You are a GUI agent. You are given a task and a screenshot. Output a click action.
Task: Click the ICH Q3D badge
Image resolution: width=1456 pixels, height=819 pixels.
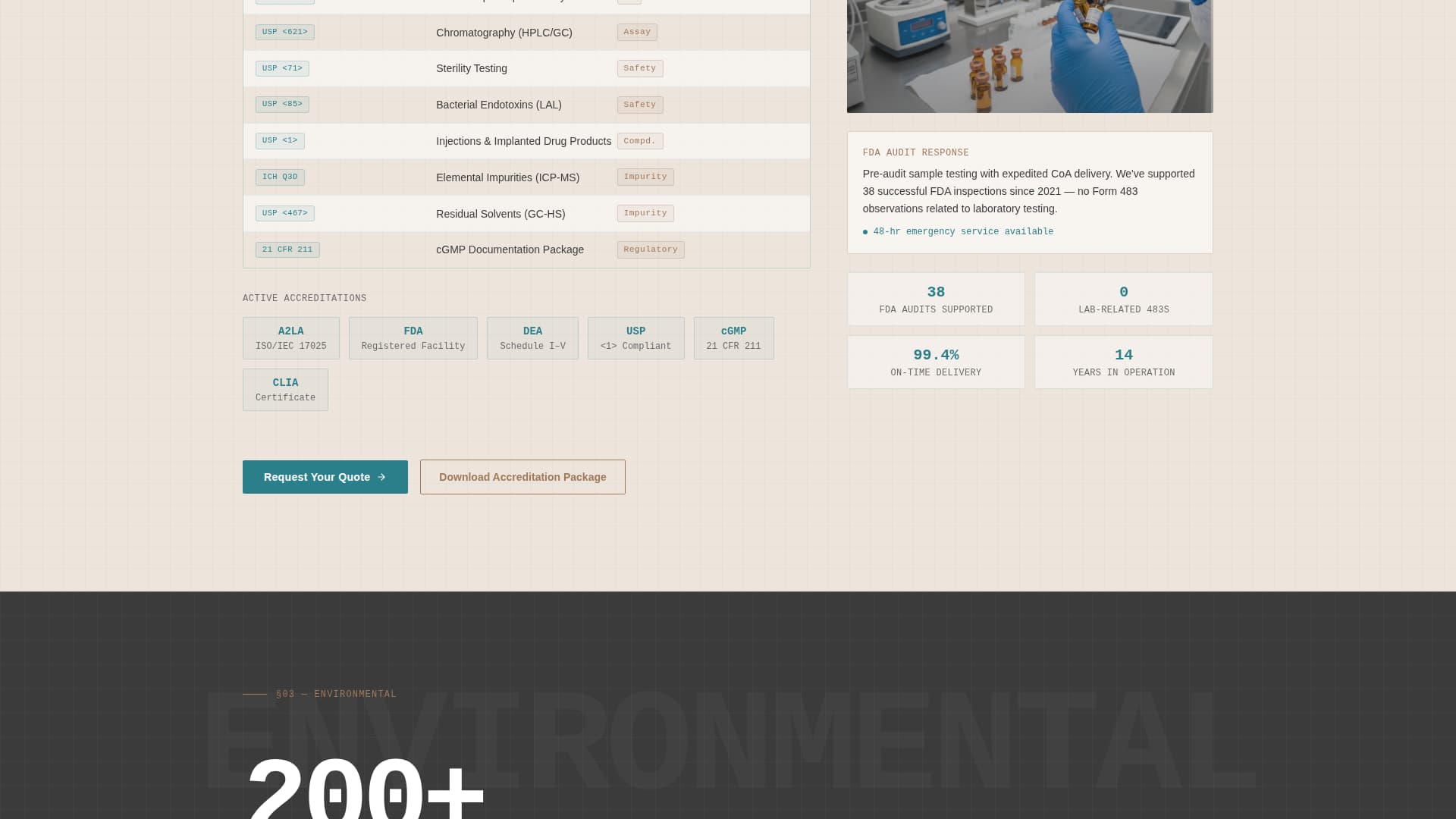[280, 177]
